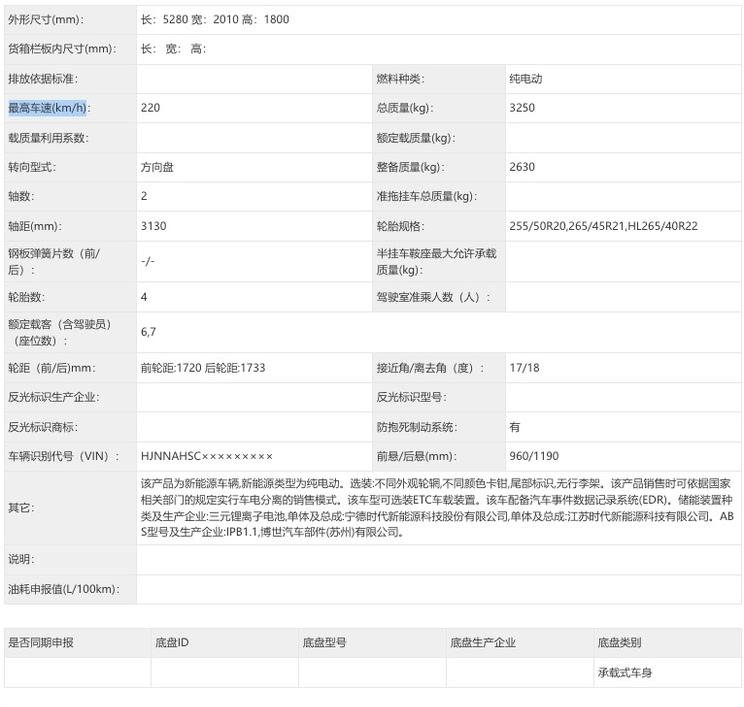Image resolution: width=744 pixels, height=707 pixels.
Task: Select the 轮胎数 label
Action: (x=27, y=298)
